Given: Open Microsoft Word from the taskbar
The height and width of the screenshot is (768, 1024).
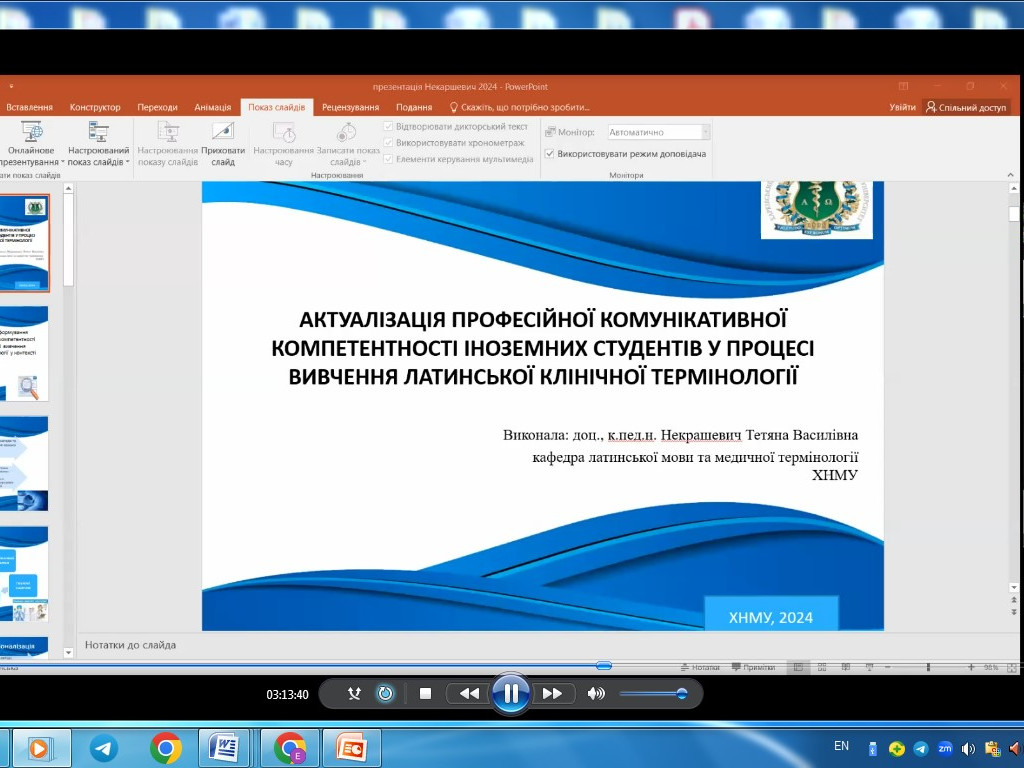Looking at the screenshot, I should (224, 748).
